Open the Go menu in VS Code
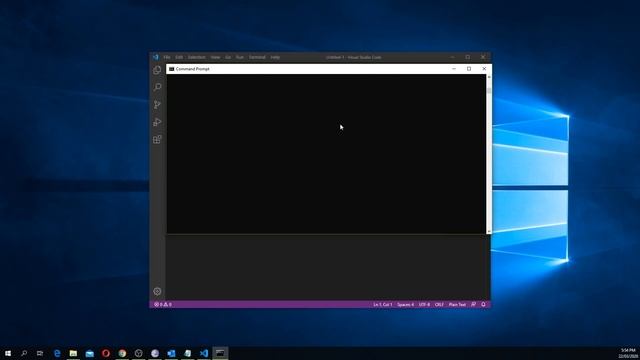640x360 pixels. pos(228,57)
